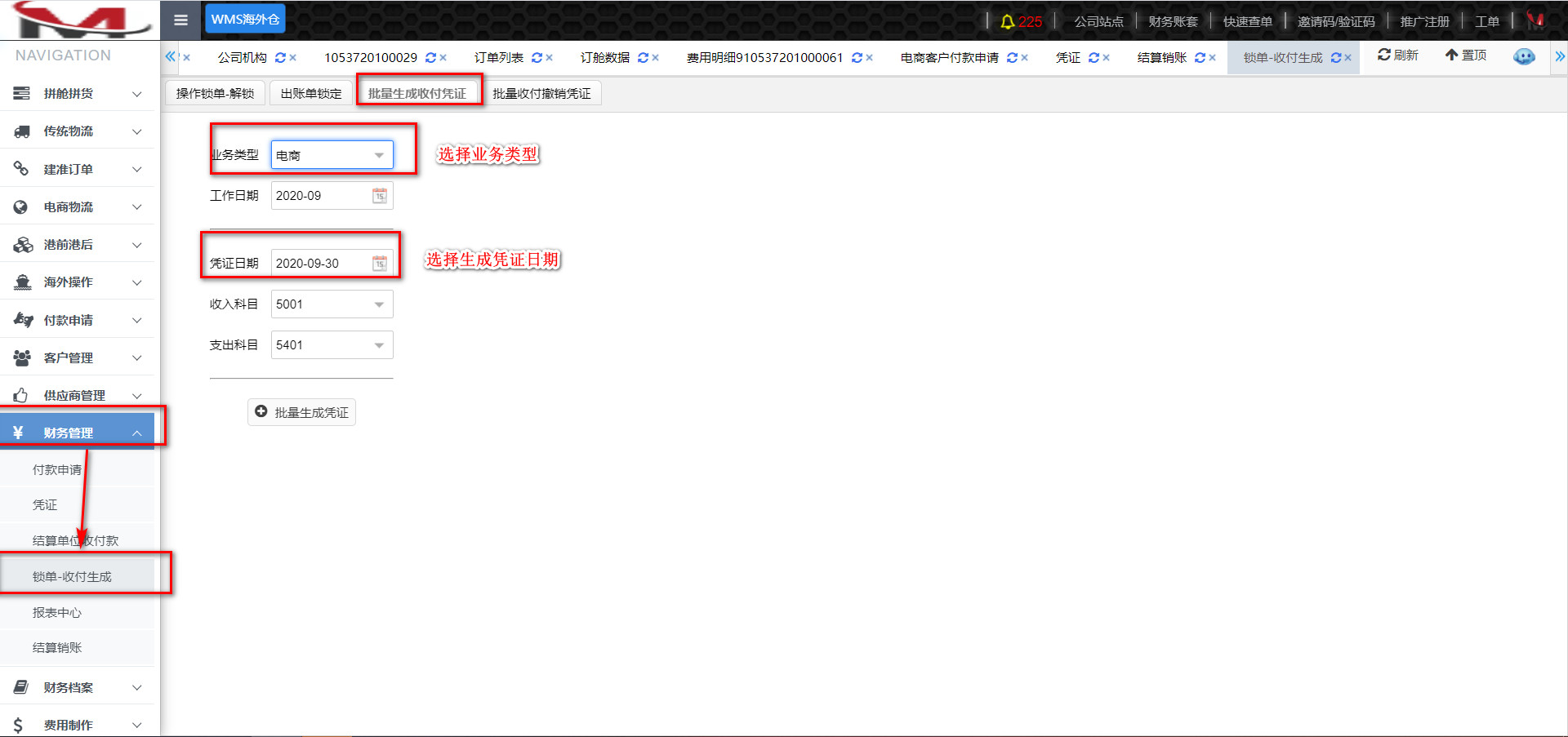Expand the 财务档案 navigation menu
Viewport: 1568px width, 737px height.
[x=77, y=687]
